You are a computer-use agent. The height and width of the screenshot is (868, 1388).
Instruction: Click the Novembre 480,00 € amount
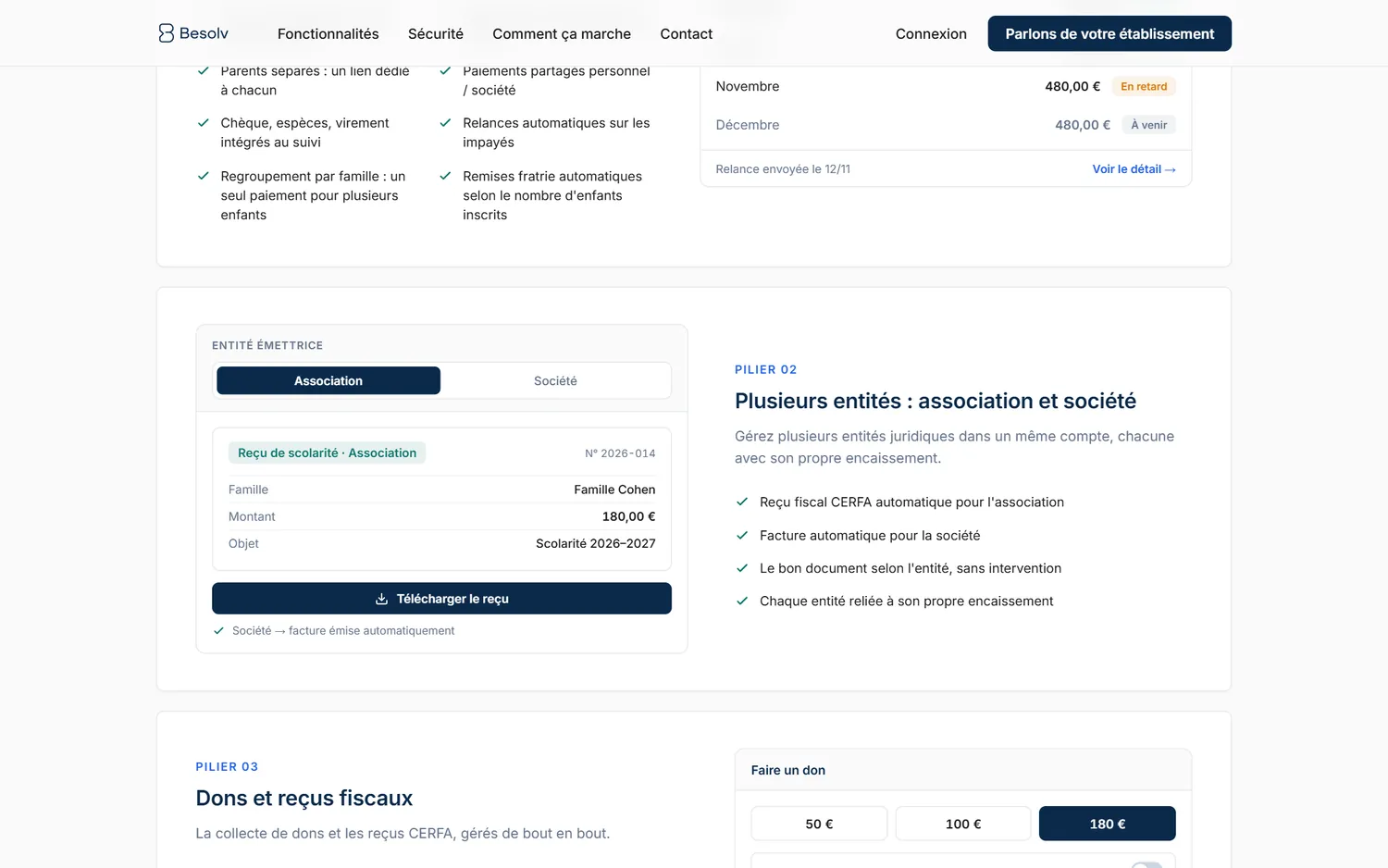1072,86
